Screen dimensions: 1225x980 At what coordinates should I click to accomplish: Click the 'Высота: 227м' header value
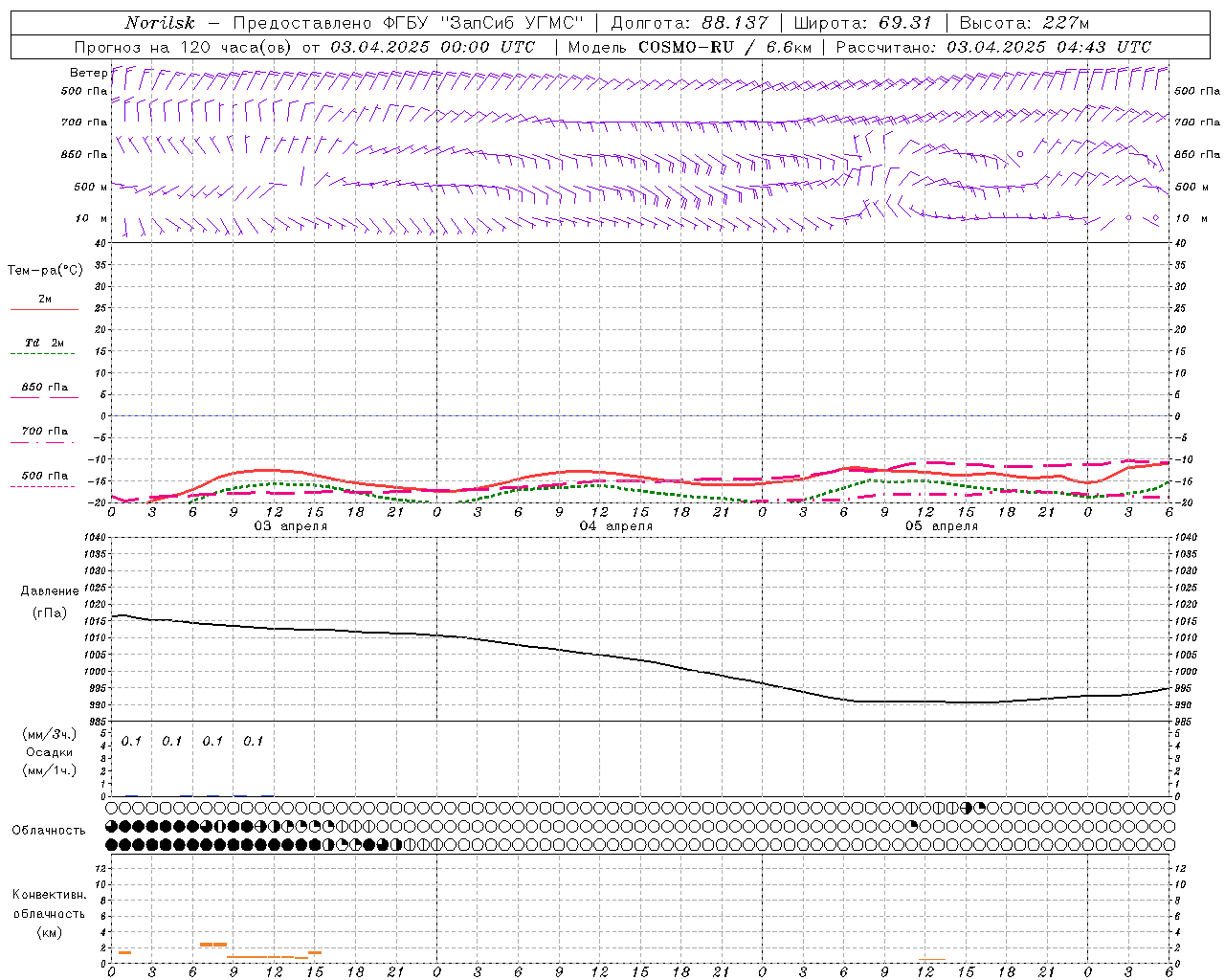1024,23
